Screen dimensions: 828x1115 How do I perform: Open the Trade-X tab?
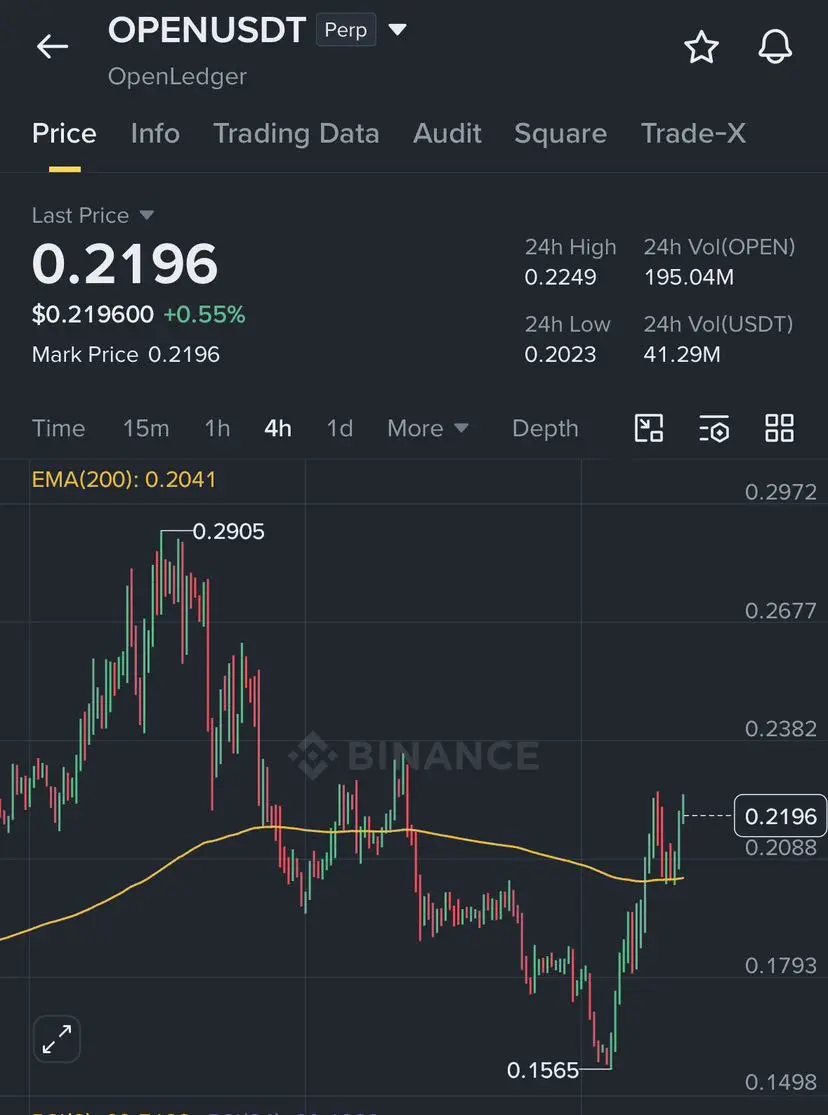694,134
